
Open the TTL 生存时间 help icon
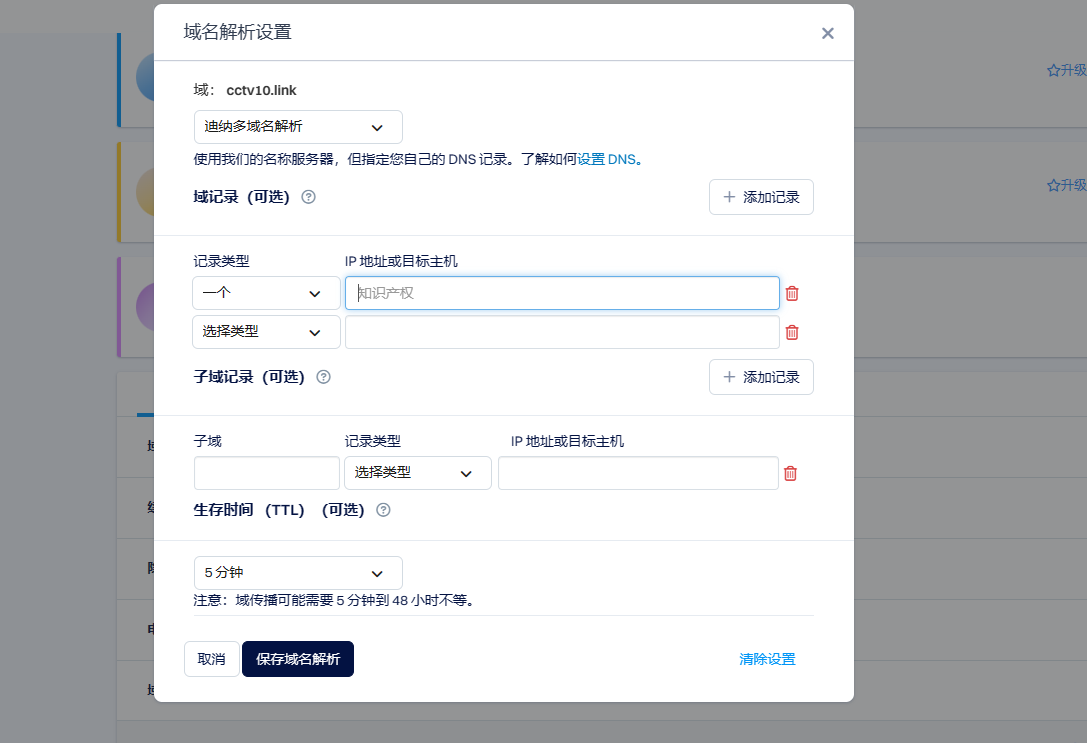click(x=383, y=510)
